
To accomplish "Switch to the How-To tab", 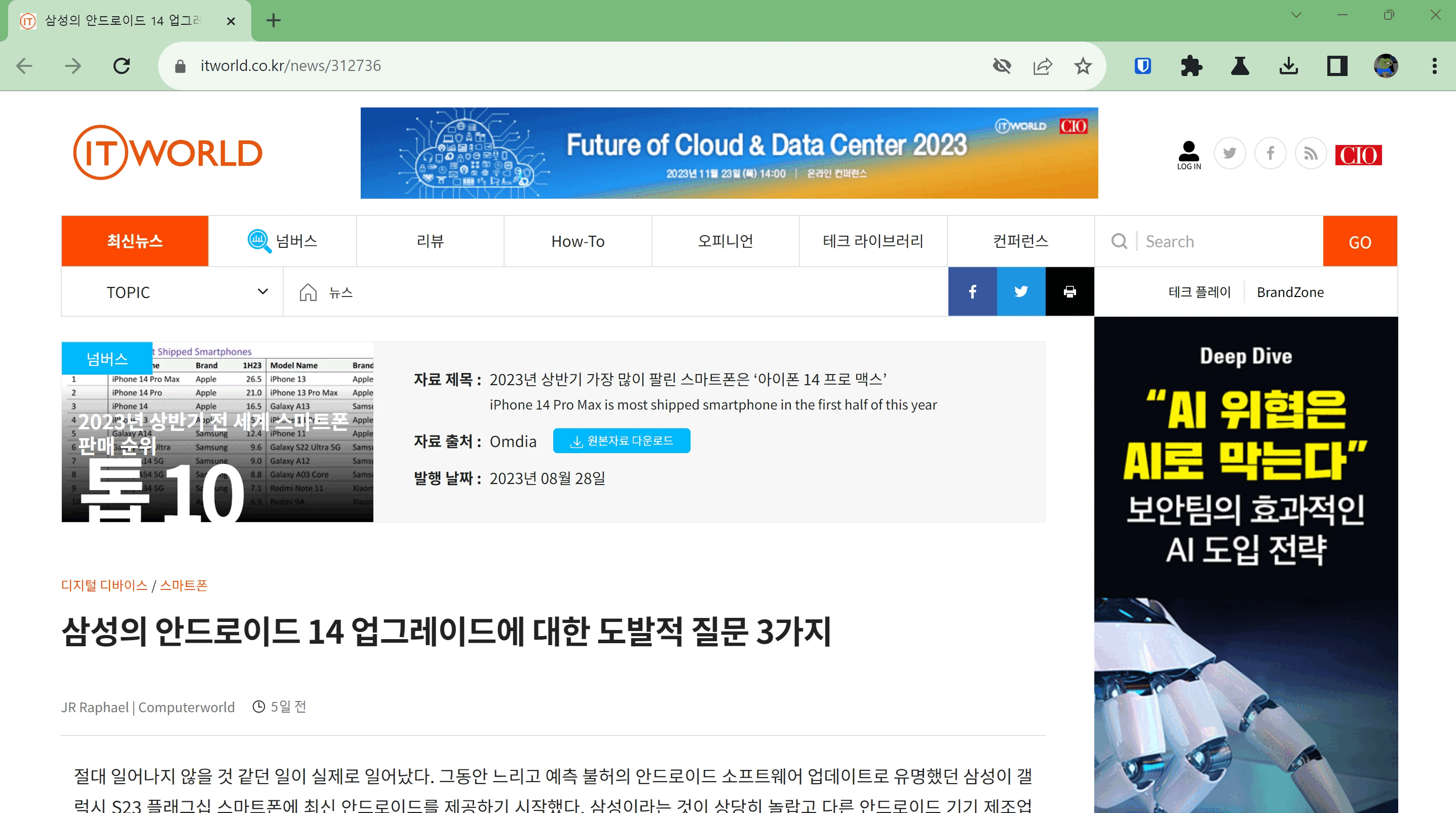I will pos(577,241).
